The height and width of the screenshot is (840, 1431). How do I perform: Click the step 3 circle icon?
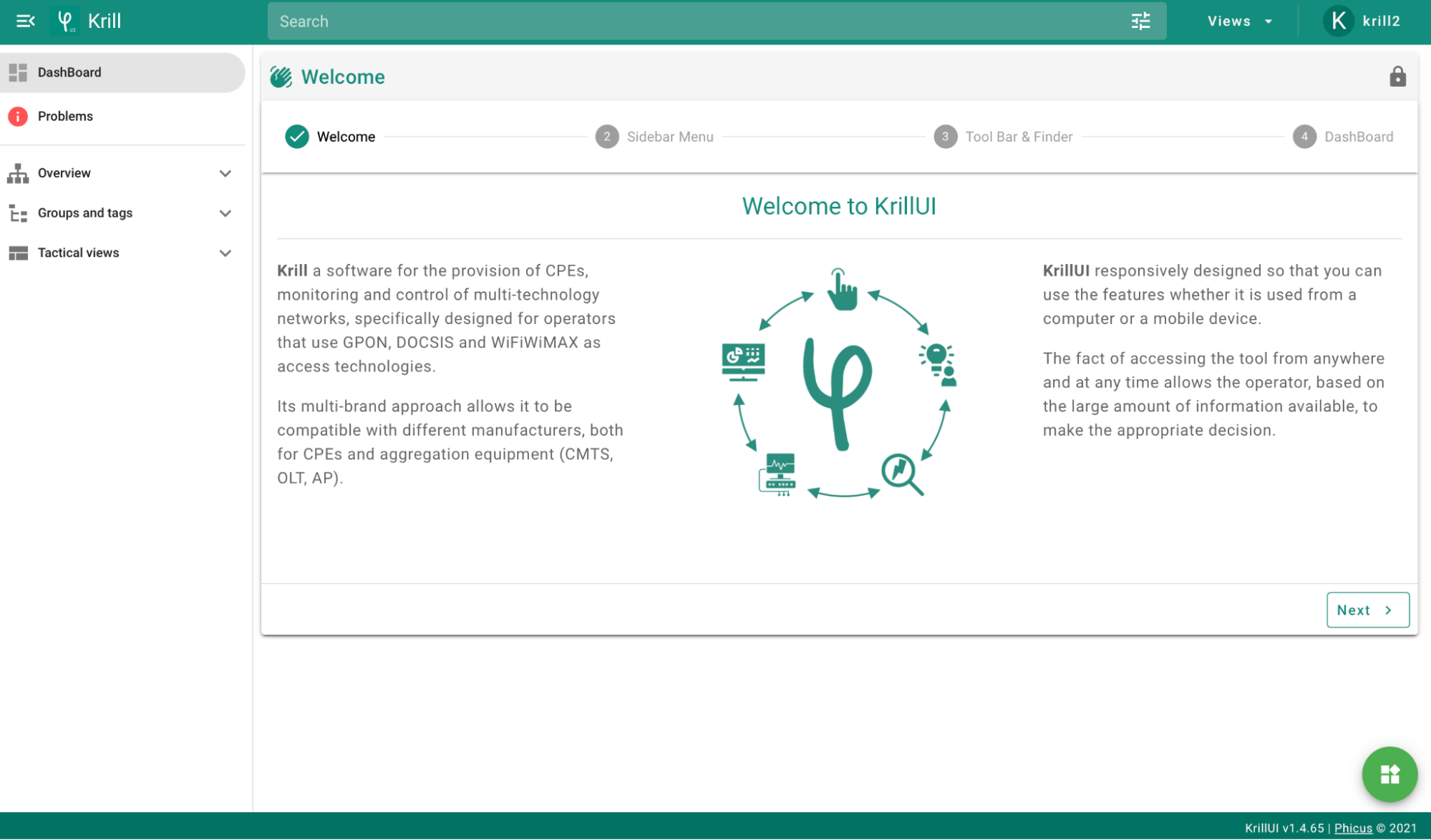coord(946,137)
